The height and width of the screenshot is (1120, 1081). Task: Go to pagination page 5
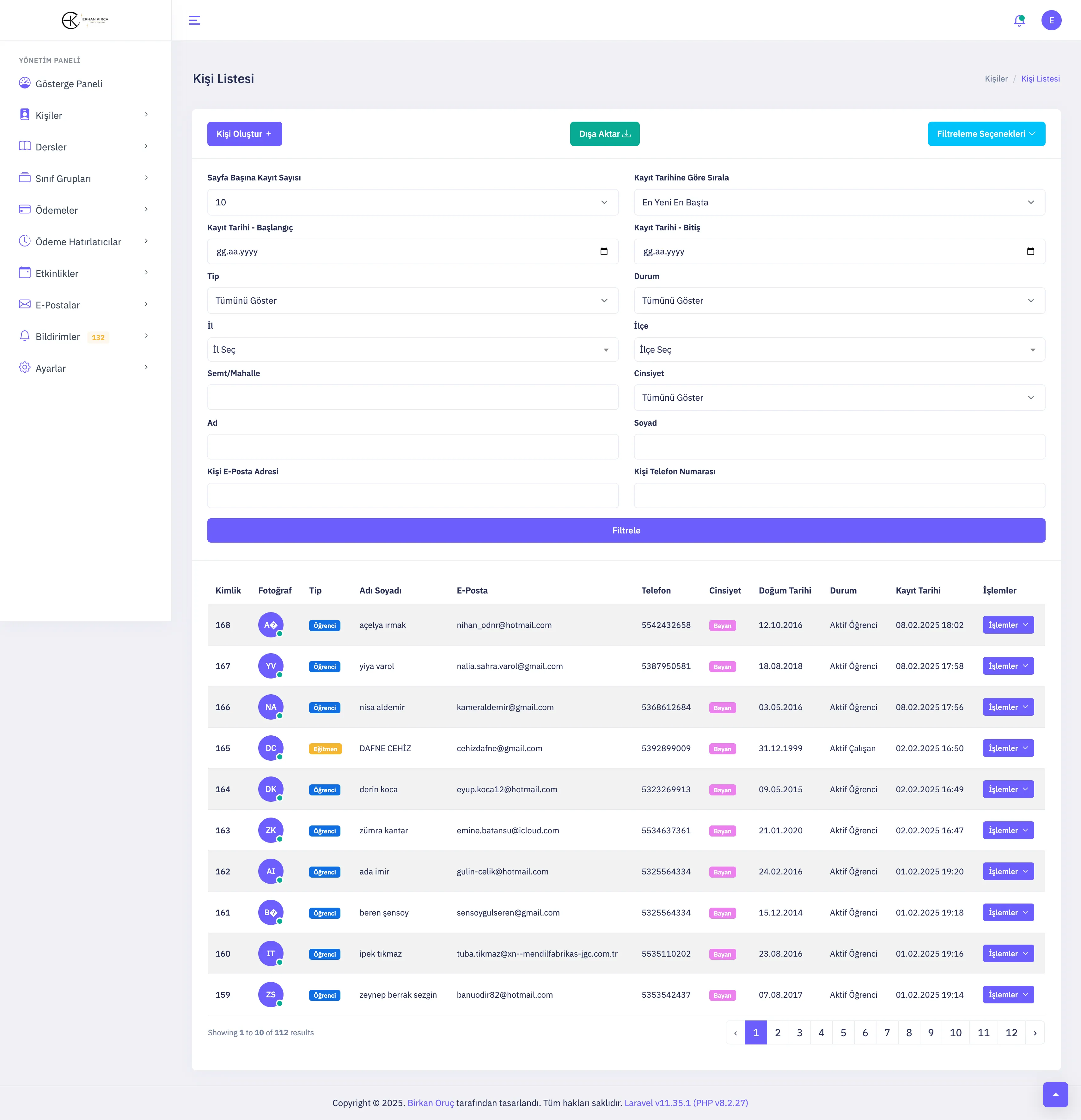[843, 1032]
